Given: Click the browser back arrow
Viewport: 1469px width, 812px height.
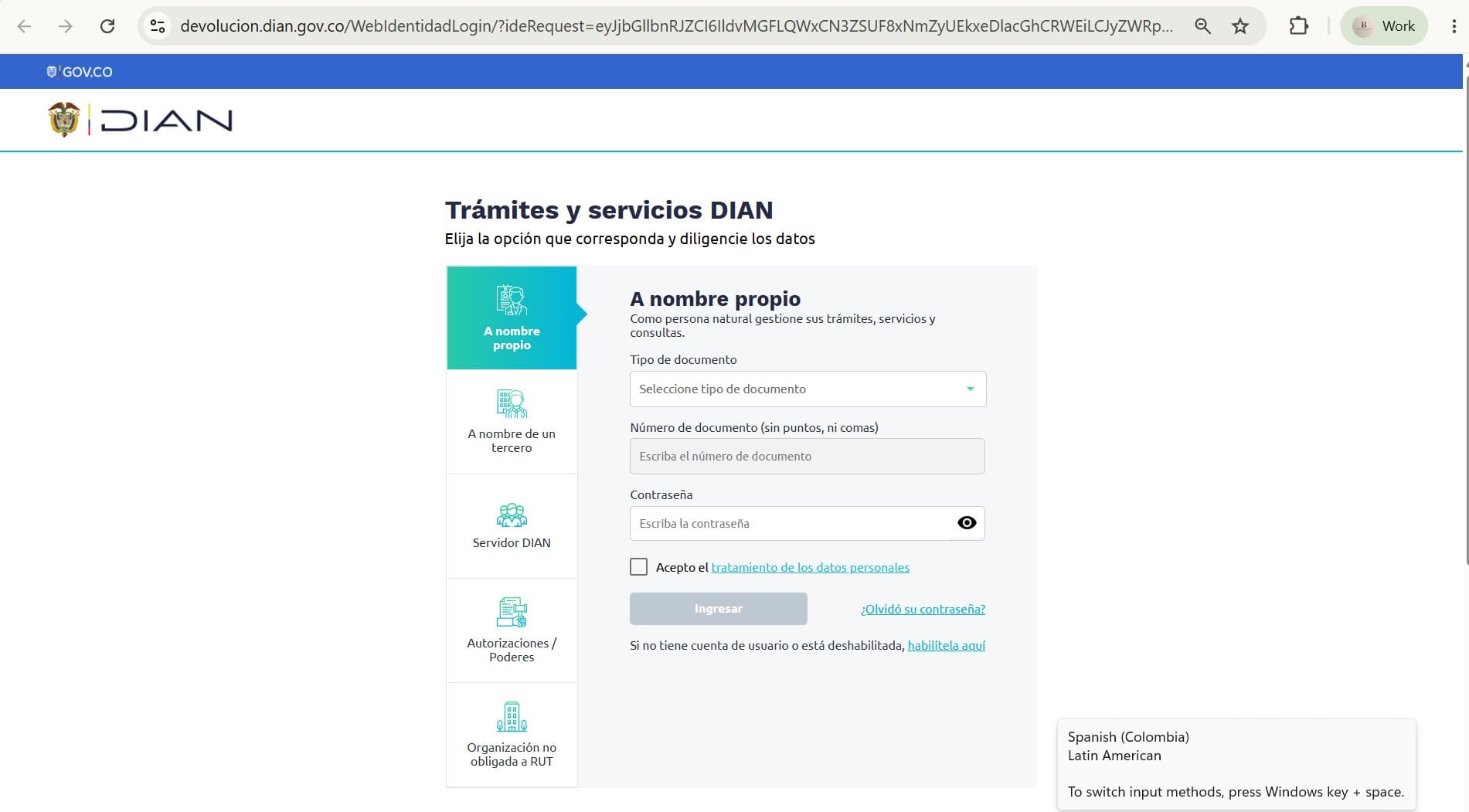Looking at the screenshot, I should [24, 26].
